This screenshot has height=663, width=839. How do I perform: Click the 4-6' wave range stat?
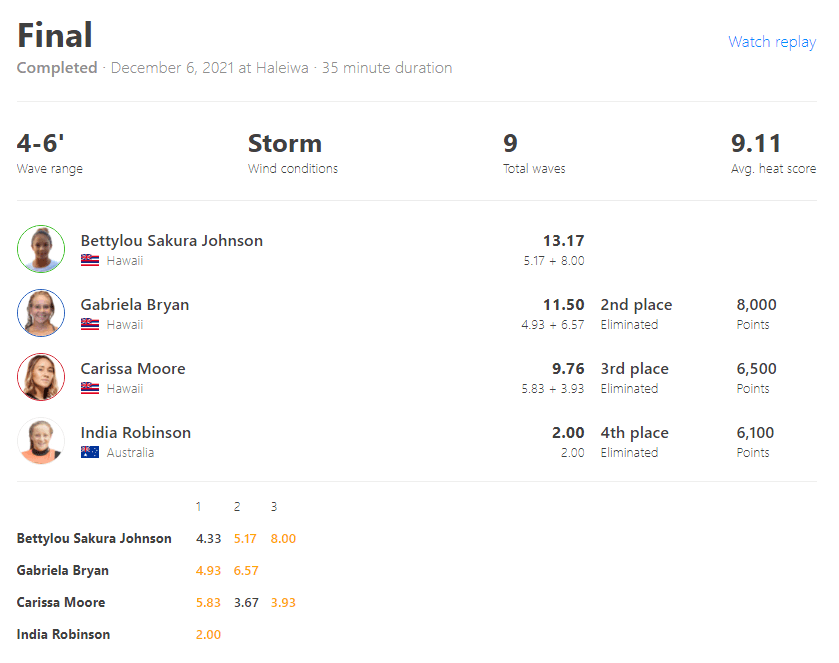(x=41, y=144)
